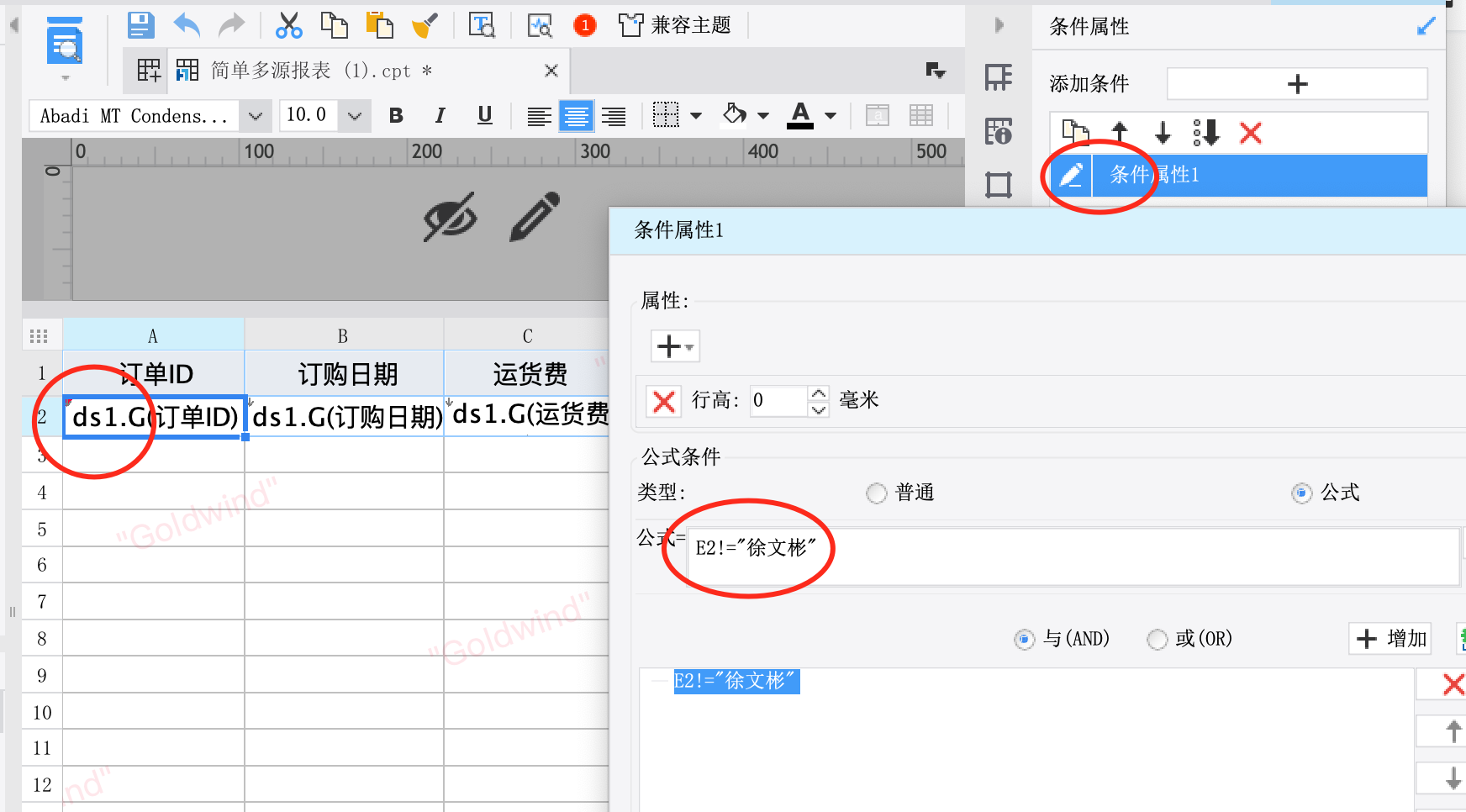This screenshot has width=1466, height=812.
Task: Move the formula condition up in the dialog
Action: coord(1453,731)
